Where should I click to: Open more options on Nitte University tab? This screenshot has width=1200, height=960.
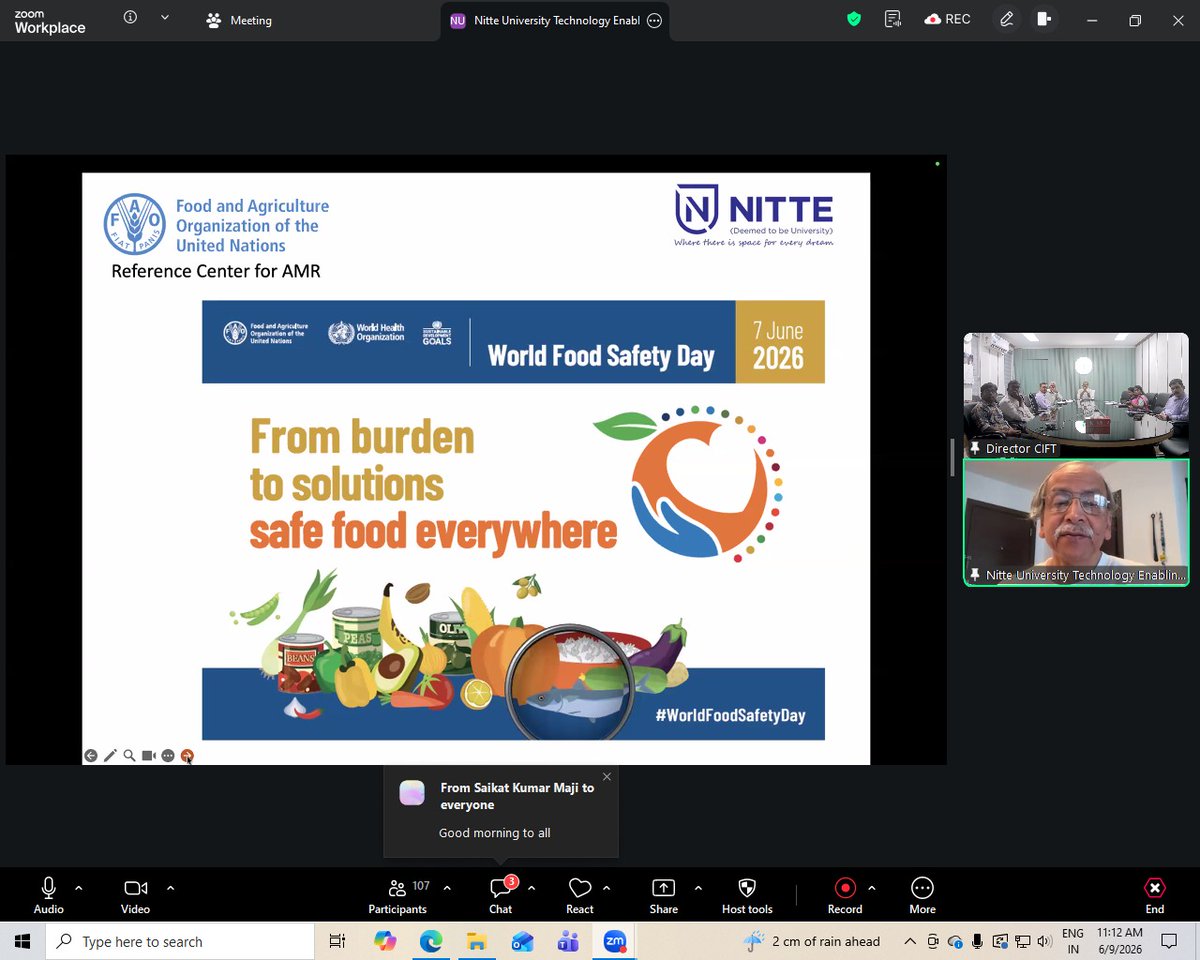pos(654,20)
